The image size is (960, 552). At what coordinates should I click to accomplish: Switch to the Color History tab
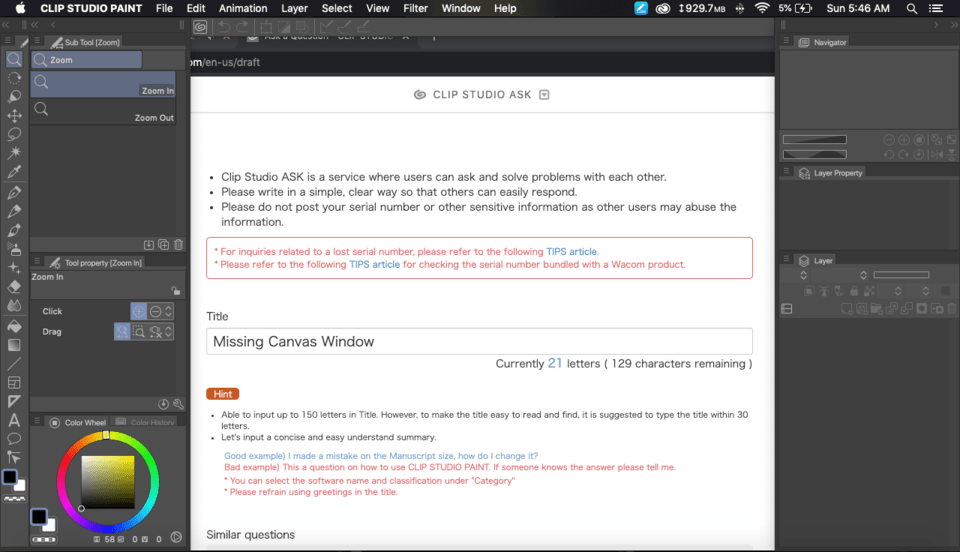145,422
